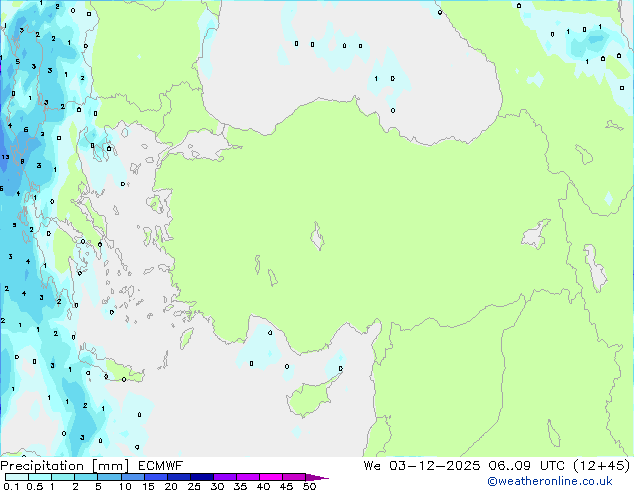Click the legend label '50'
Screen dimensions: 634x490
point(309,486)
